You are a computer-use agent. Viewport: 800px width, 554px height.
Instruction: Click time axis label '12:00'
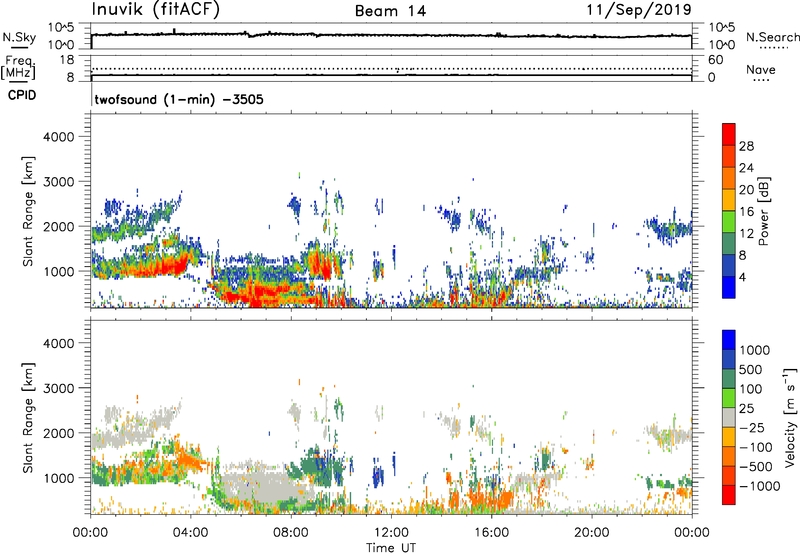(391, 533)
